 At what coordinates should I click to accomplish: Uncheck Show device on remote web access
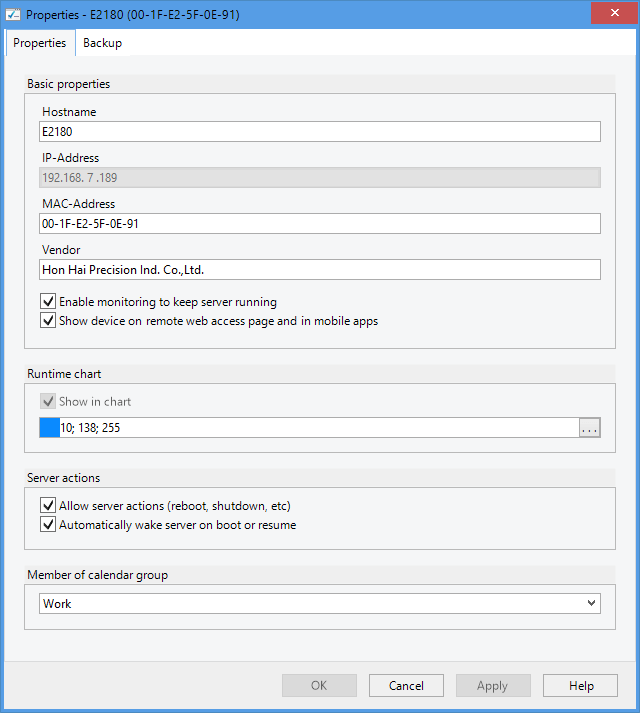tap(48, 321)
